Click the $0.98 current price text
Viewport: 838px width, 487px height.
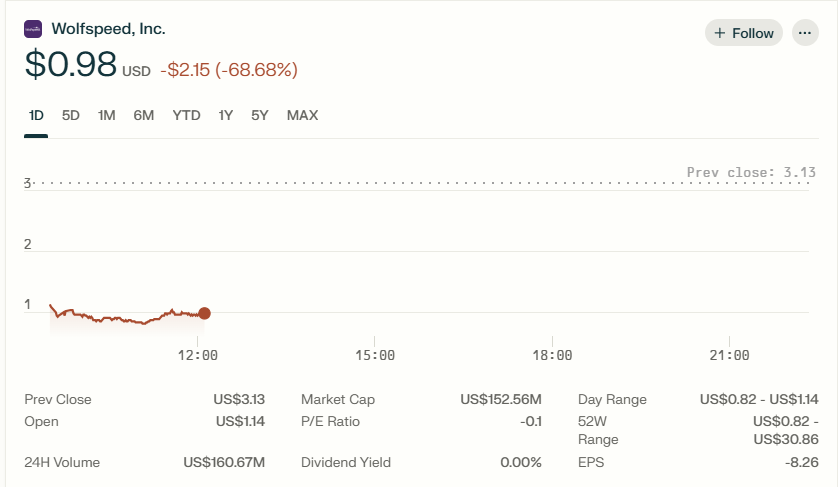[71, 64]
